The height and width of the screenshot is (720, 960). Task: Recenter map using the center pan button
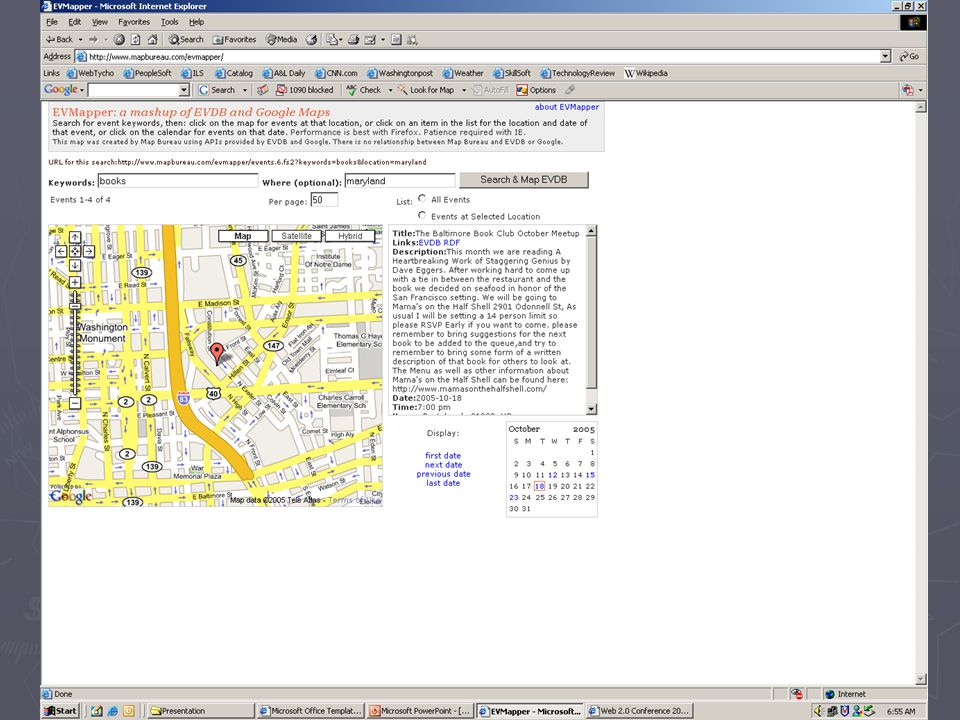click(x=75, y=251)
